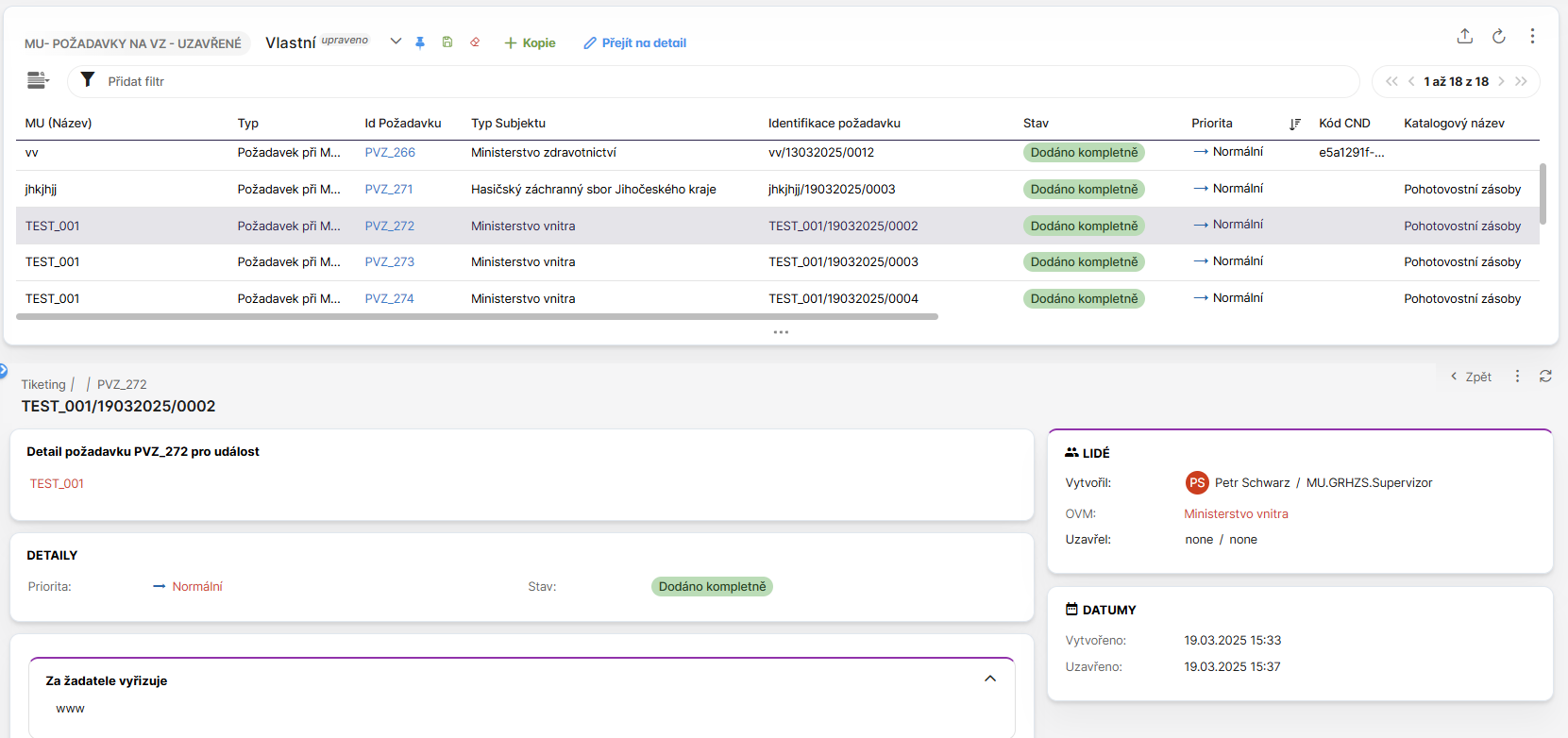
Task: Select the MU- POŽADAVKY NA VZ - UZAVŘENÉ tab
Action: [133, 43]
